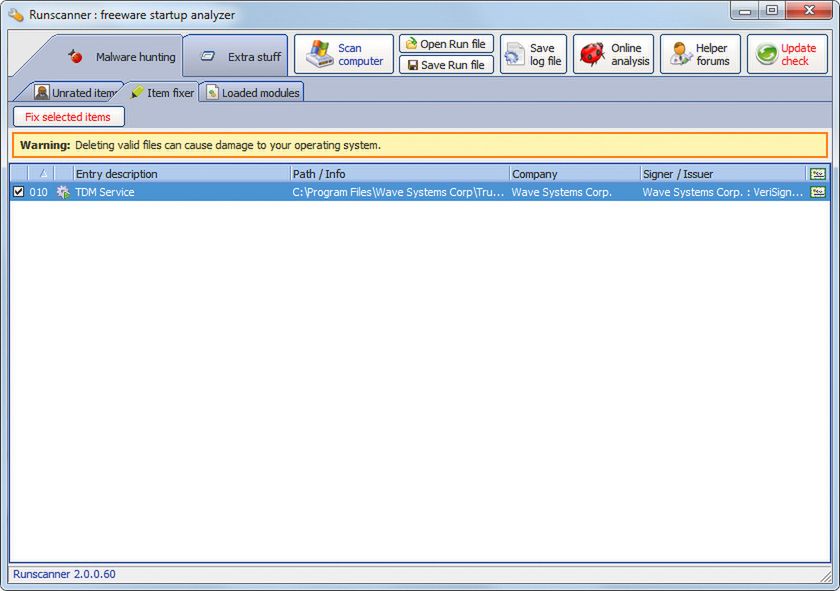This screenshot has width=840, height=591.
Task: Select the Item fixer tab
Action: (163, 93)
